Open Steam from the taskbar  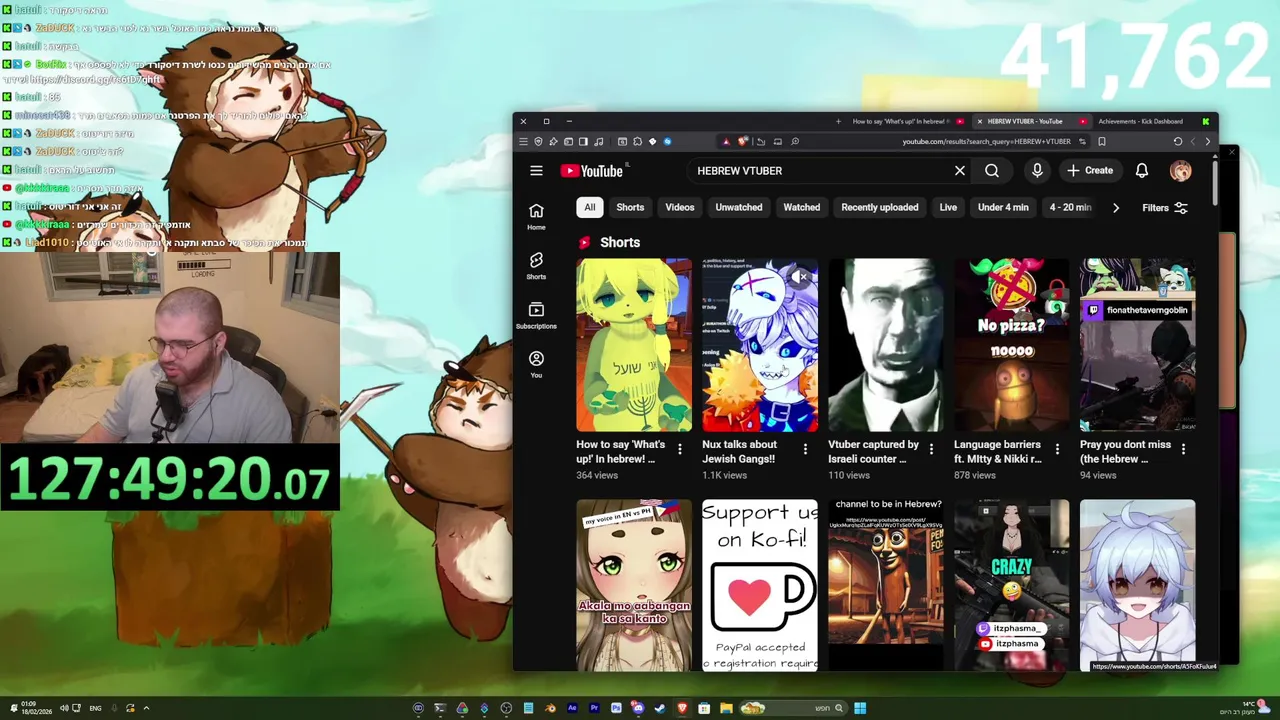(660, 708)
